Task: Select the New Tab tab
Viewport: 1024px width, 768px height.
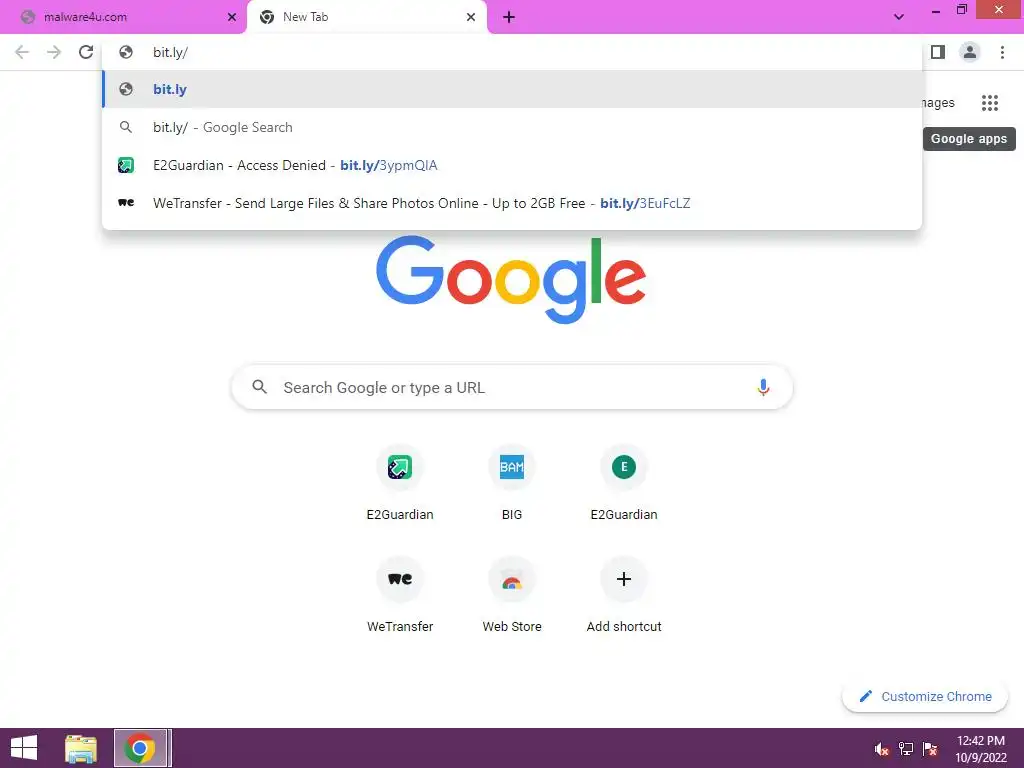Action: [367, 18]
